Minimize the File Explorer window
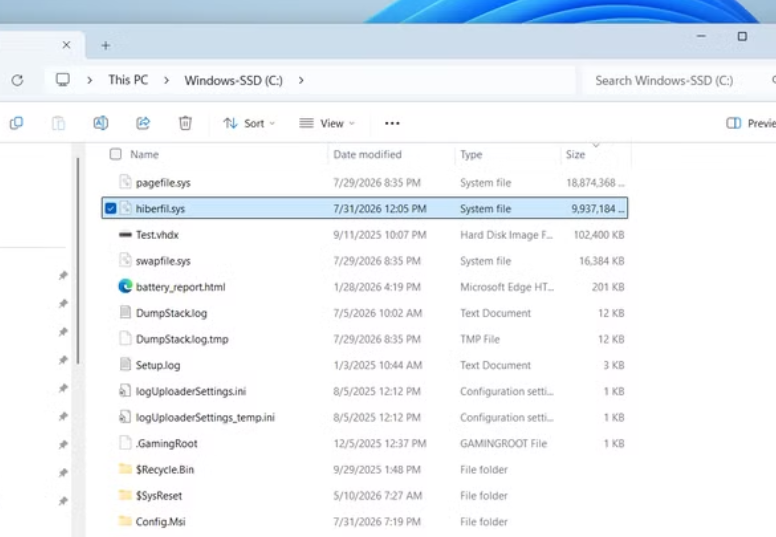This screenshot has height=537, width=776. pos(701,36)
